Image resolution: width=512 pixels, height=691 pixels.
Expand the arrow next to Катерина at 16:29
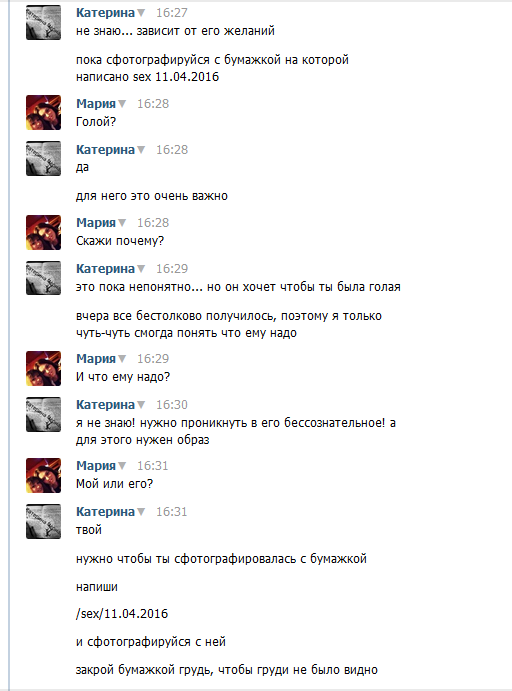pos(141,269)
